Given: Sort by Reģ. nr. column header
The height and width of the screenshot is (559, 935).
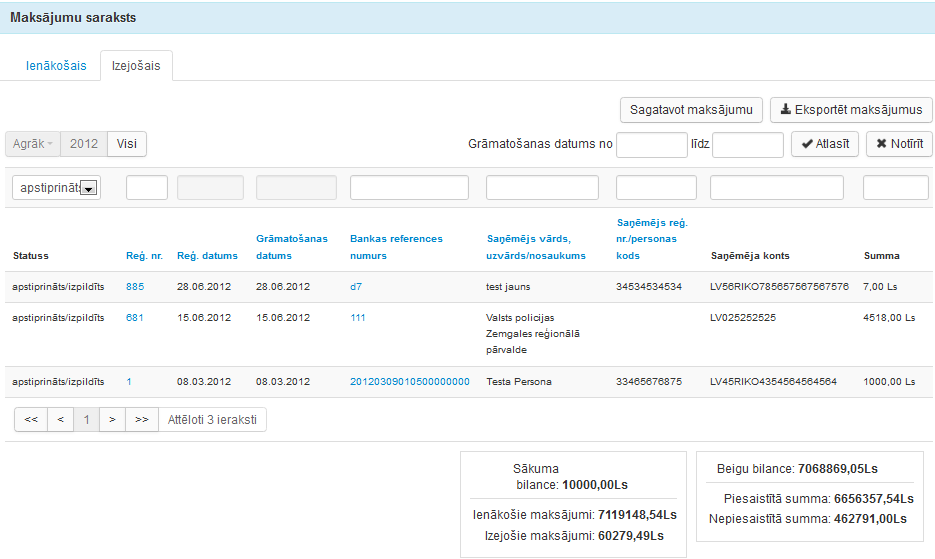Looking at the screenshot, I should click(x=140, y=256).
